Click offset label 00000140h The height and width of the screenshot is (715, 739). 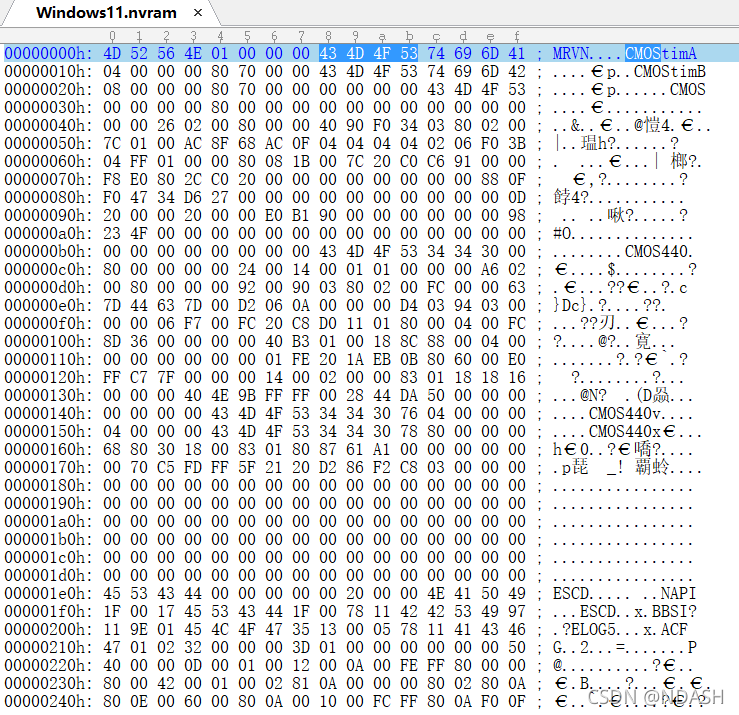point(48,413)
